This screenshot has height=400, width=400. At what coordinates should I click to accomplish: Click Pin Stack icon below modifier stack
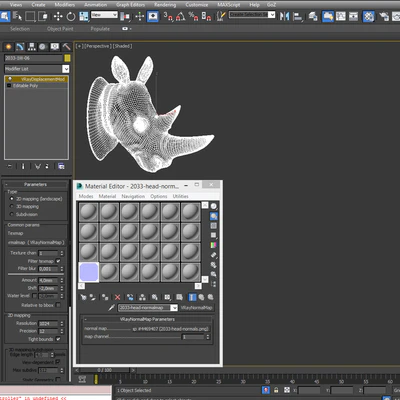point(10,166)
